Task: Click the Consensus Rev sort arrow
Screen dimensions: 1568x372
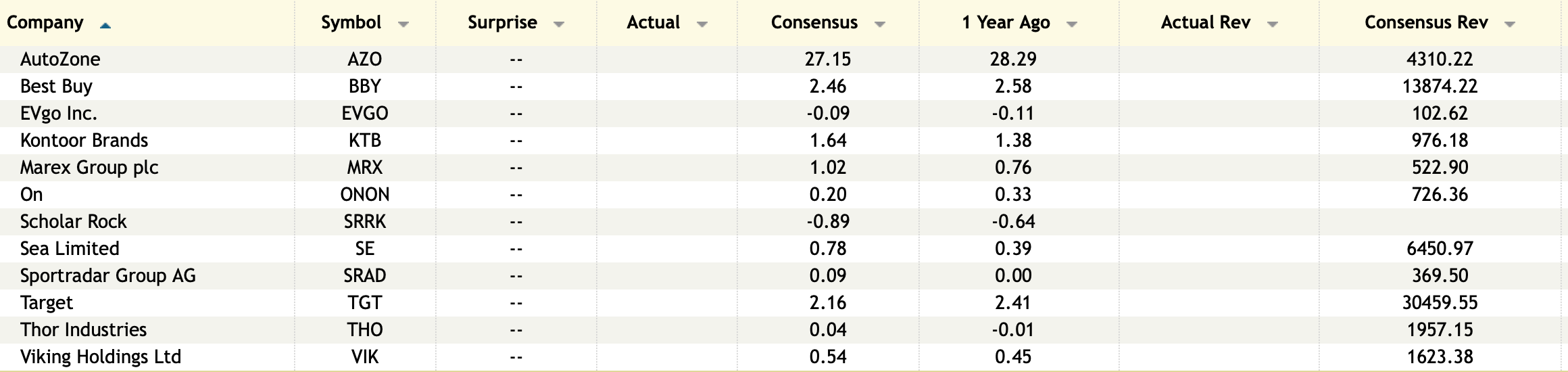Action: 1510,24
